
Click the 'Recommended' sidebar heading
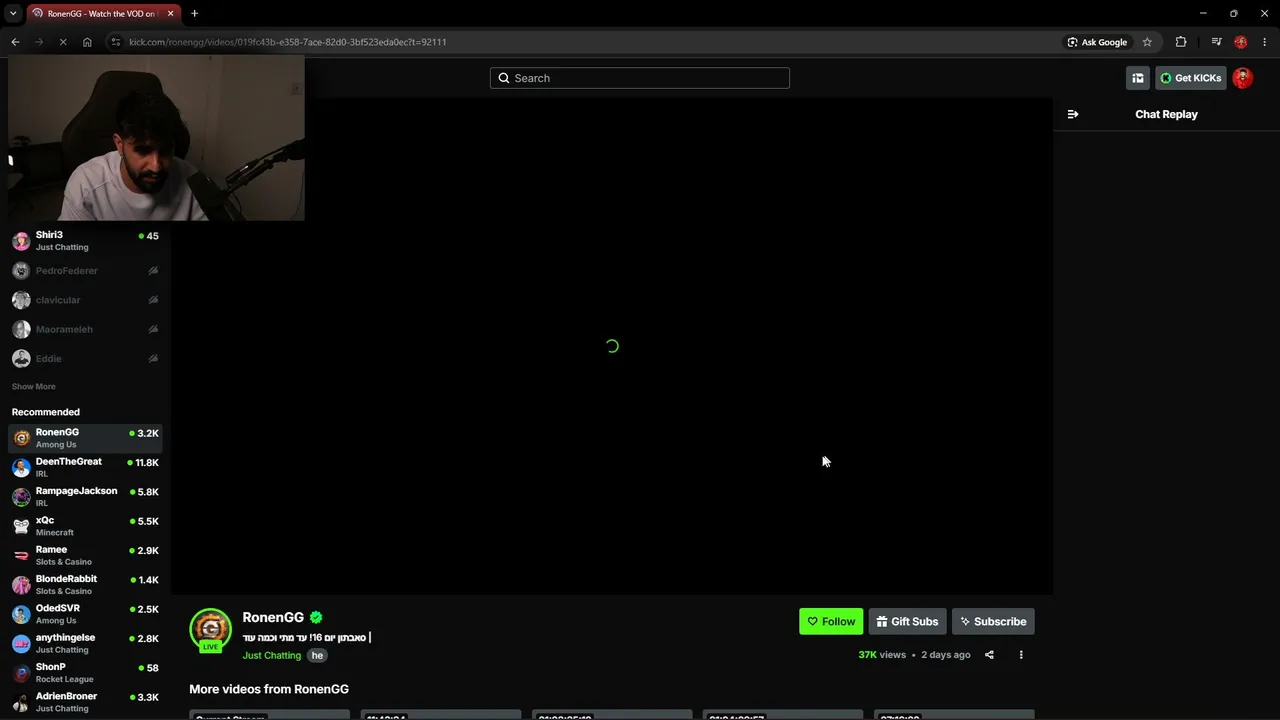pos(46,412)
